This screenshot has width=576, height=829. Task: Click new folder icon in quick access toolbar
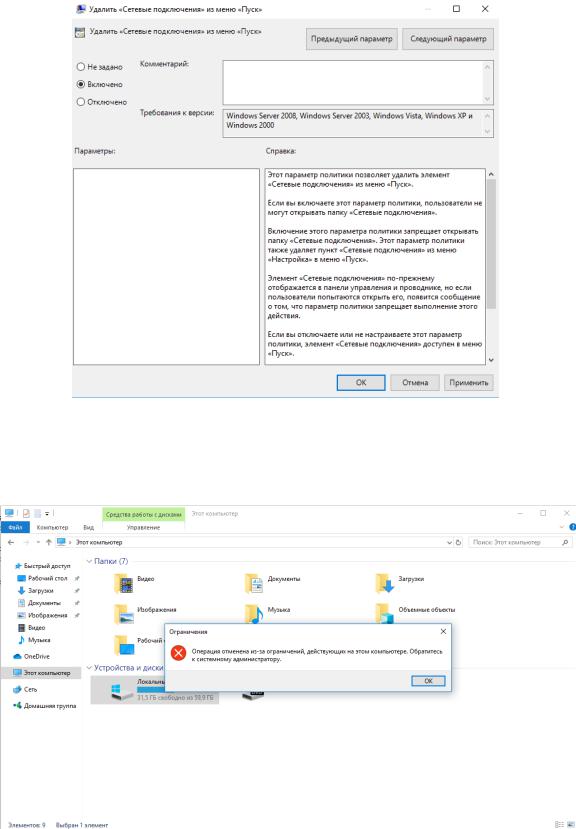click(38, 513)
